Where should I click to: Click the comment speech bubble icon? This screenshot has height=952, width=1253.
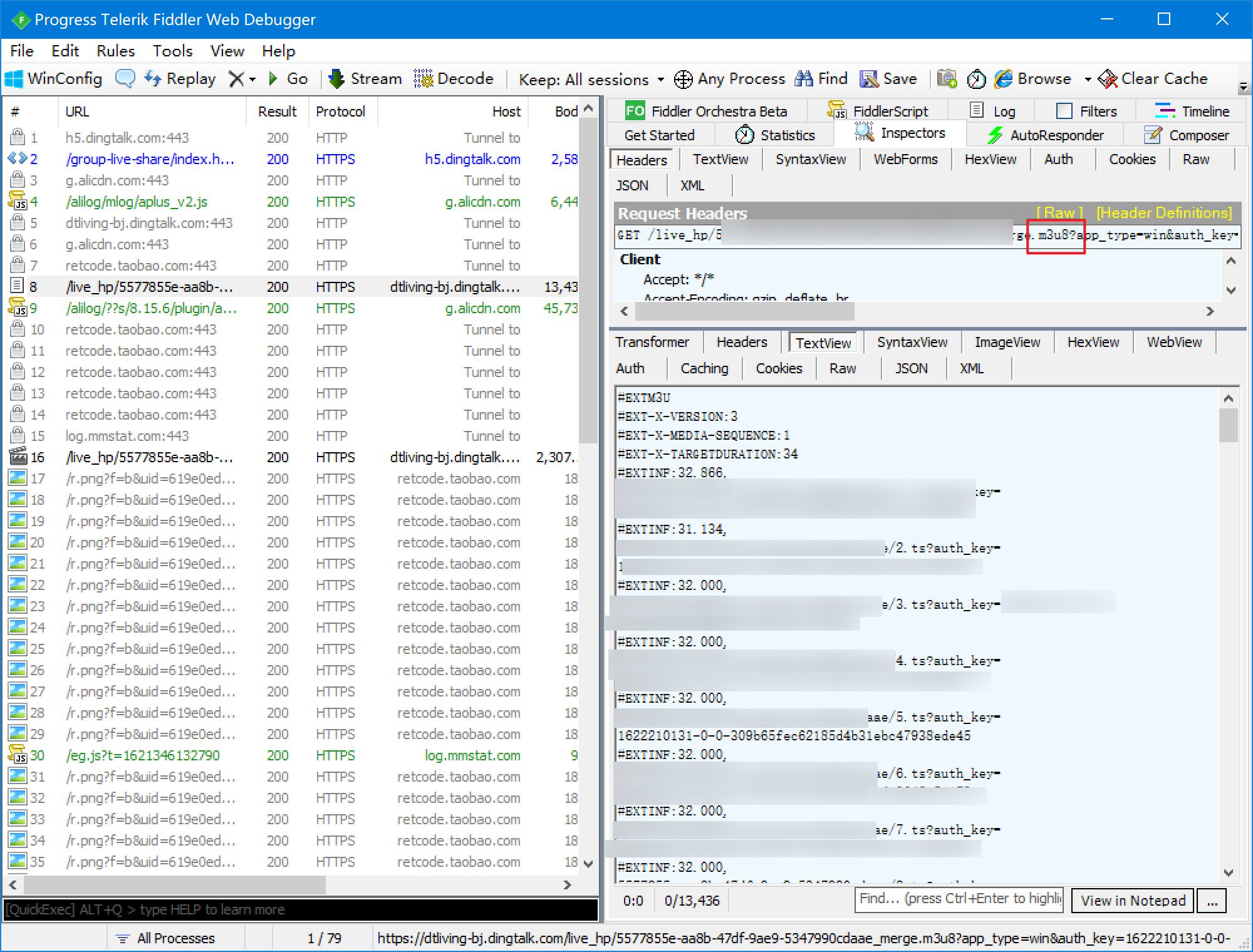point(125,79)
